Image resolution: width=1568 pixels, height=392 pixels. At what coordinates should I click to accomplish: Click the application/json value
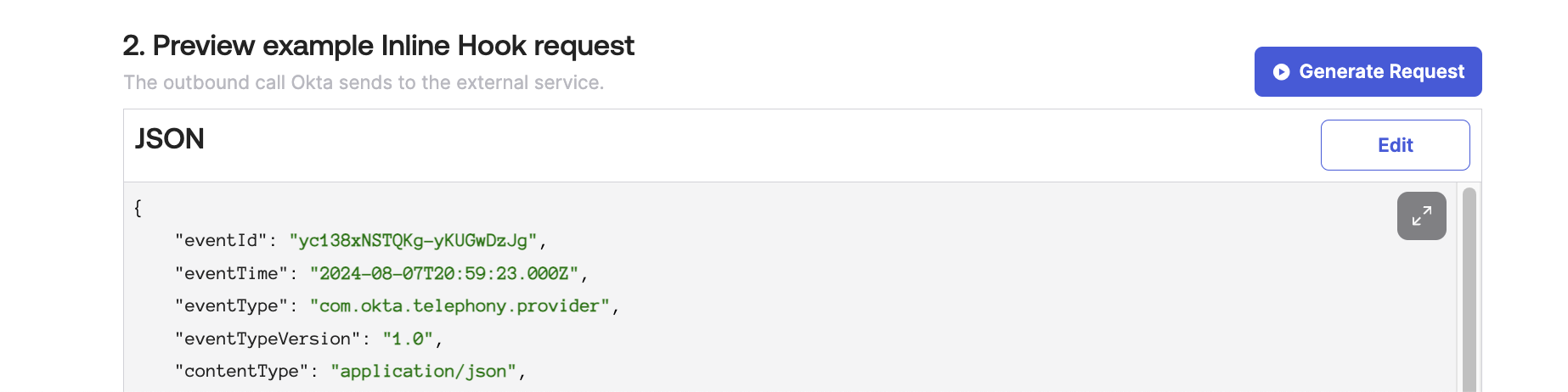(423, 372)
